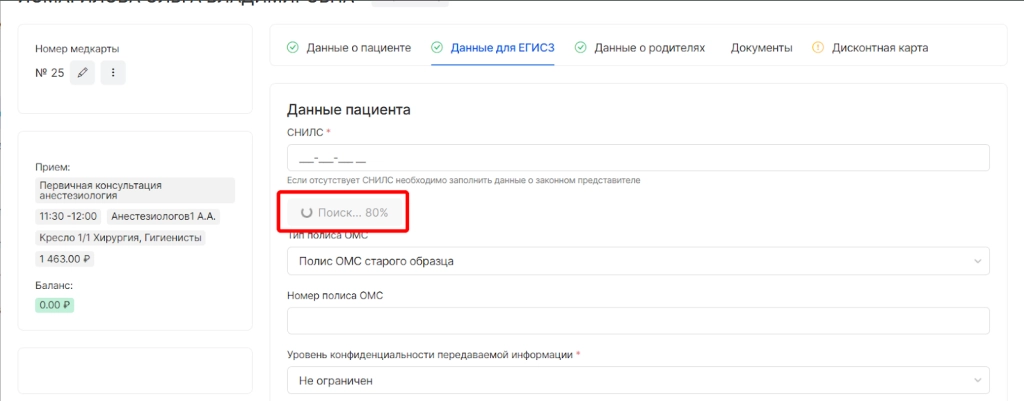The image size is (1024, 401).
Task: Click the loading spinner in the Поиск button
Action: [306, 213]
